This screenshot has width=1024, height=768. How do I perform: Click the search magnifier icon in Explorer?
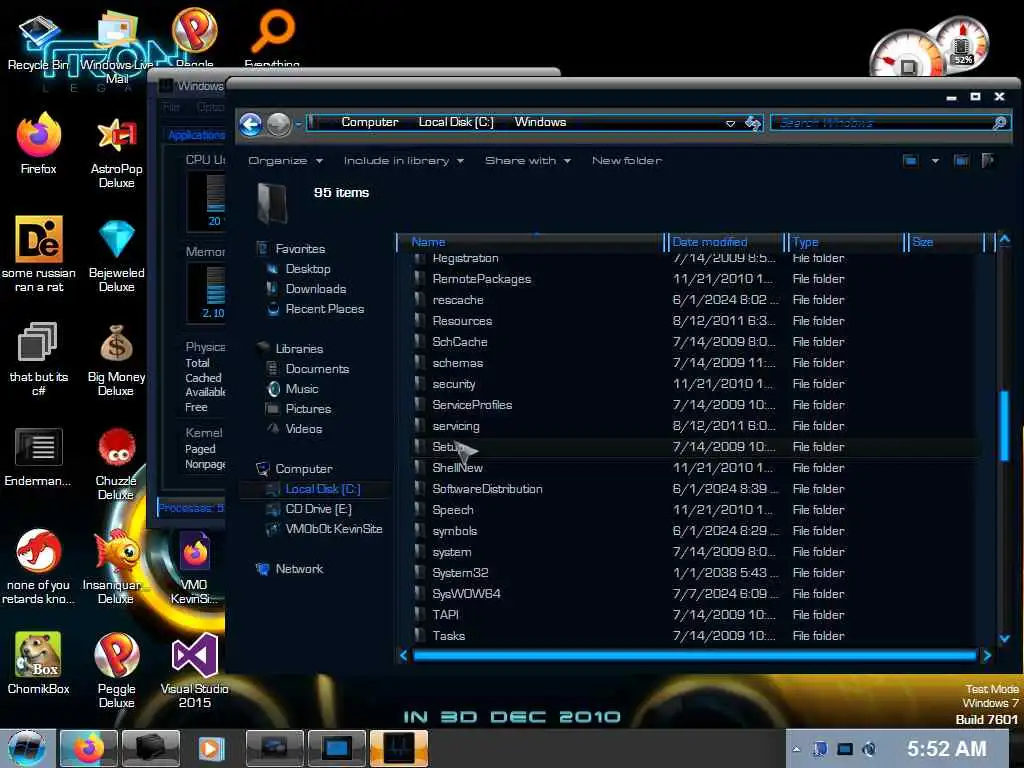tap(999, 123)
